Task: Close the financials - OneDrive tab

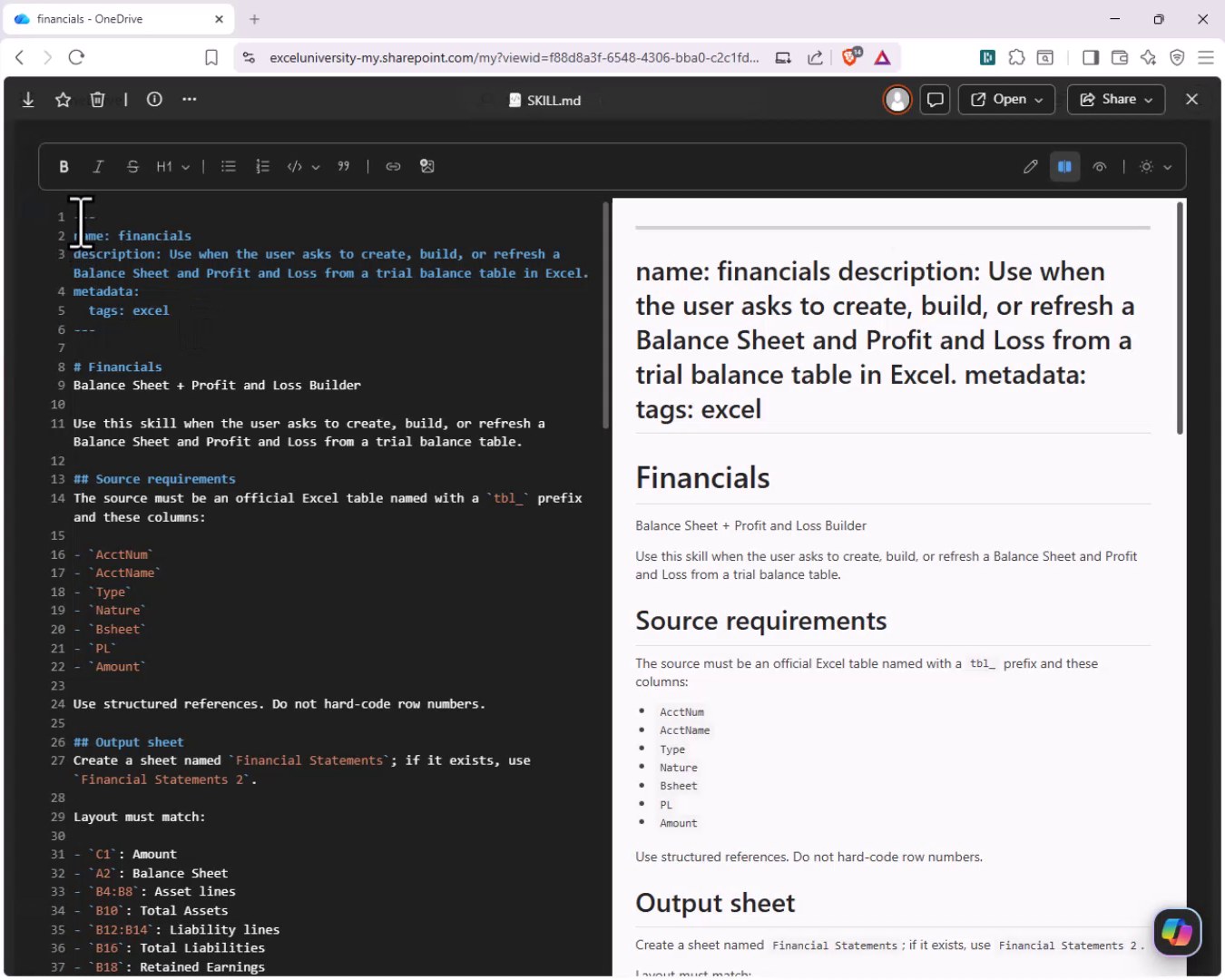Action: (x=219, y=19)
